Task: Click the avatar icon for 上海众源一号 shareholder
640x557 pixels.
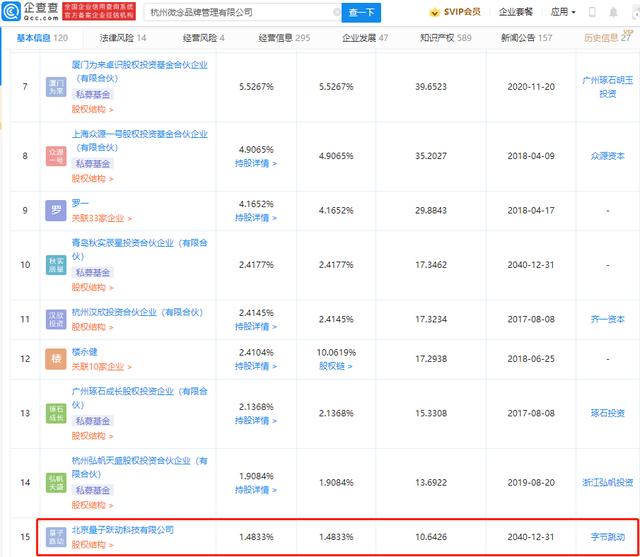Action: [x=56, y=156]
